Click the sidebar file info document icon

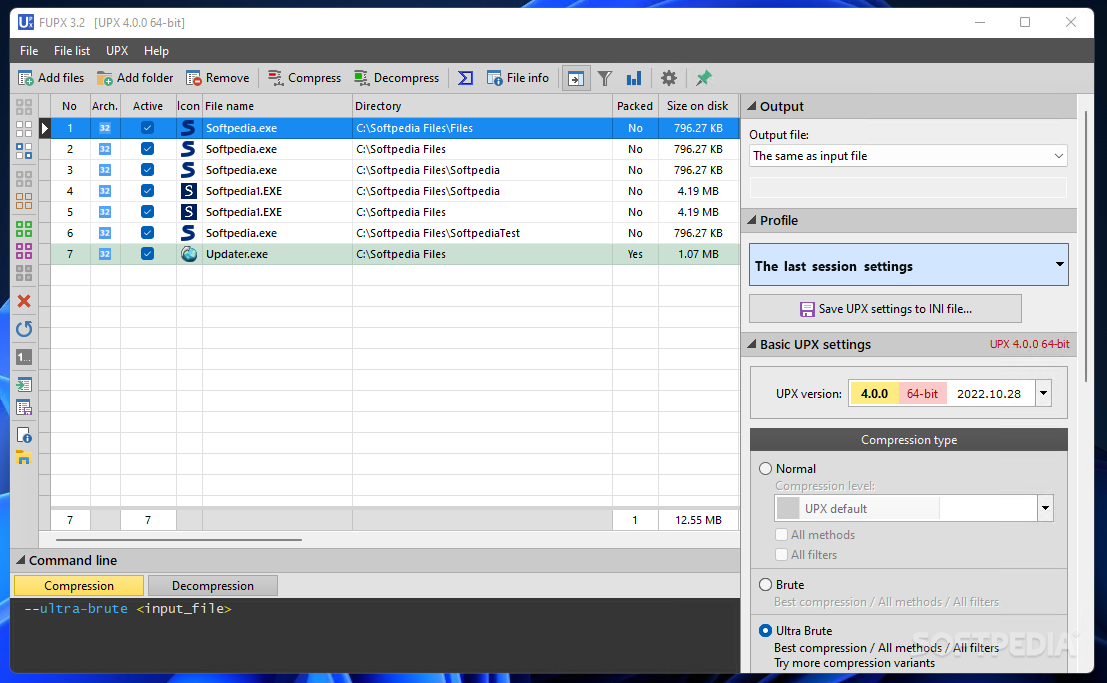tap(24, 435)
